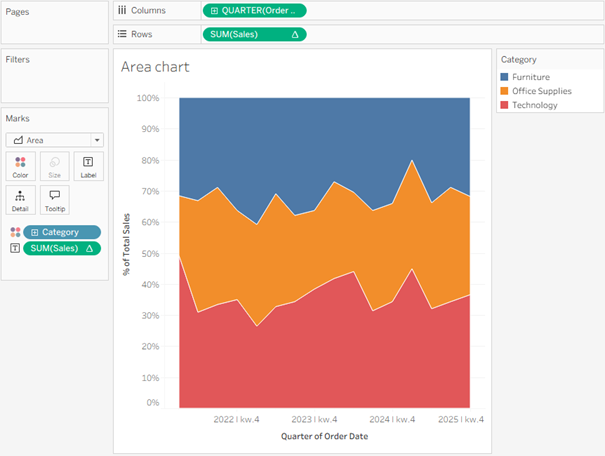605x456 pixels.
Task: Select the SUM(Sales) pill in Marks card
Action: [60, 248]
